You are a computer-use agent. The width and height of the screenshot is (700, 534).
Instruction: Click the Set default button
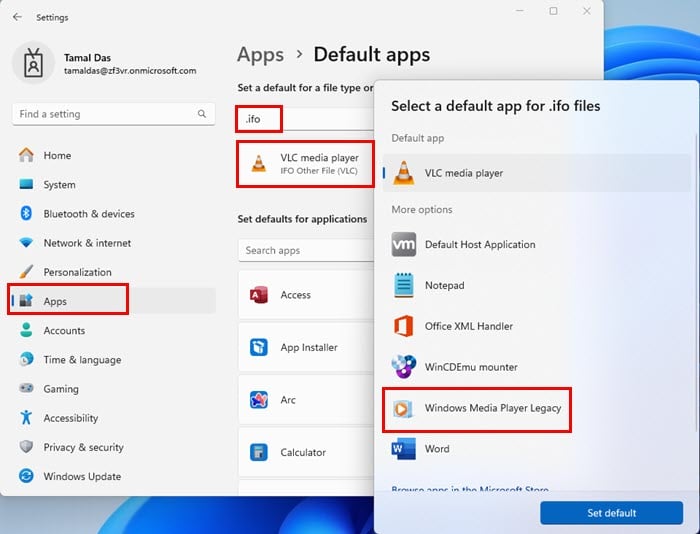612,513
